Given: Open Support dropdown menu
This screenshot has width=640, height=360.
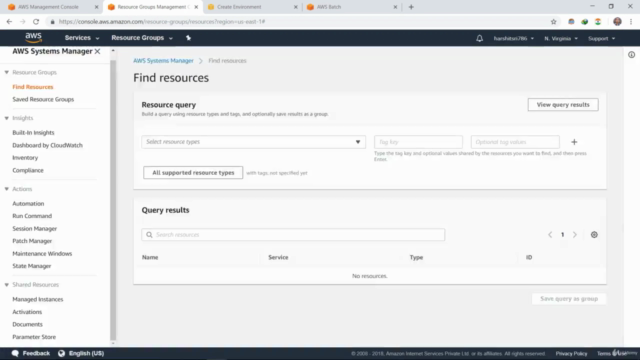Looking at the screenshot, I should point(601,38).
